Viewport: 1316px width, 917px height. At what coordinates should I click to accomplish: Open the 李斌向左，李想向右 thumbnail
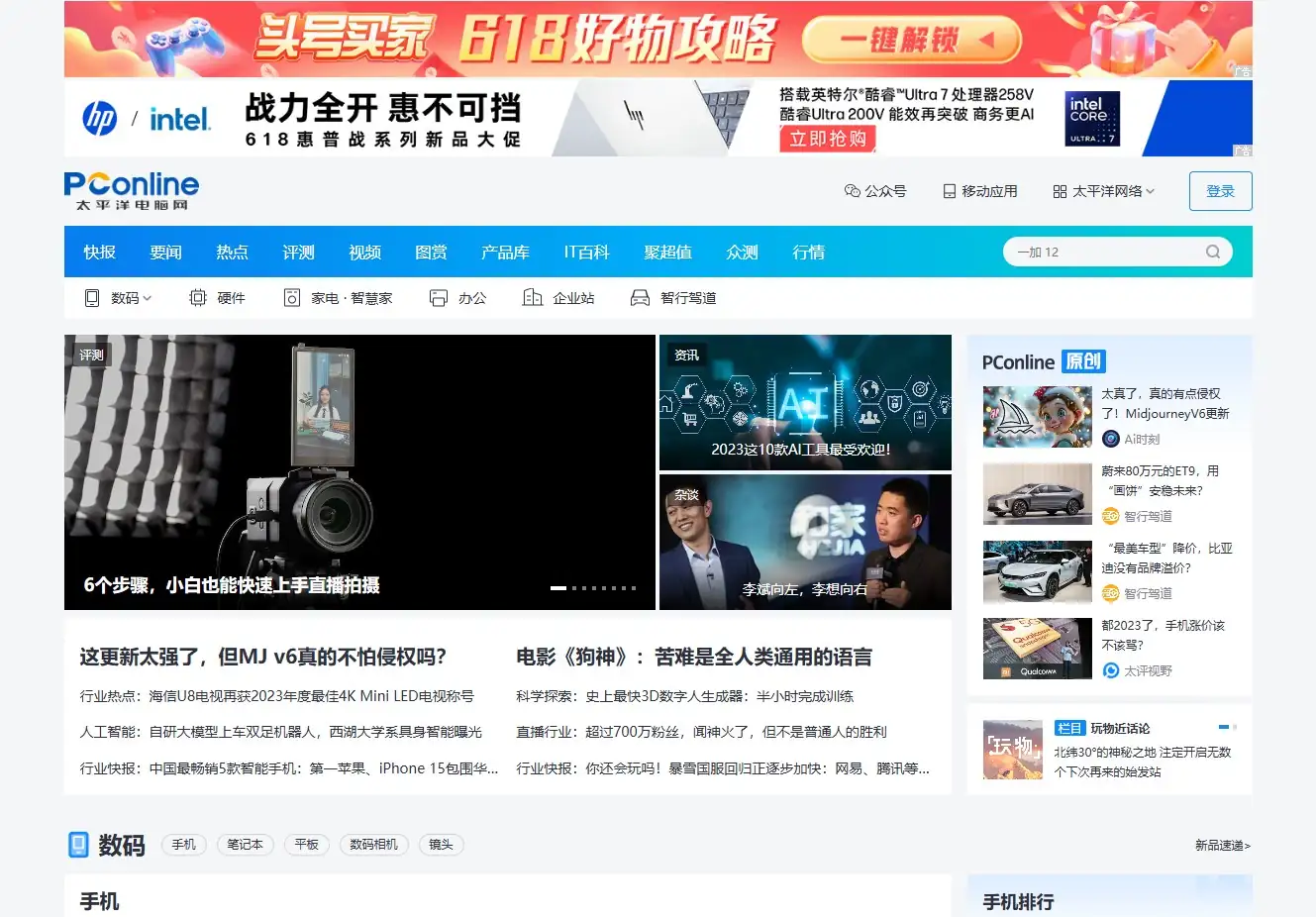coord(805,542)
